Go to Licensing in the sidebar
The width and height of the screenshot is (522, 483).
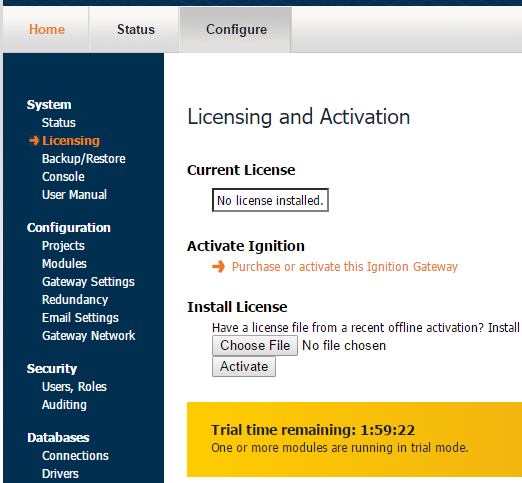[71, 141]
